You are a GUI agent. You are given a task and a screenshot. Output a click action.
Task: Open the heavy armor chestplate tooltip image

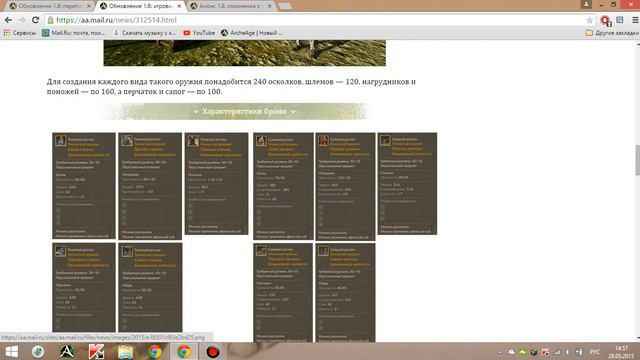click(150, 186)
